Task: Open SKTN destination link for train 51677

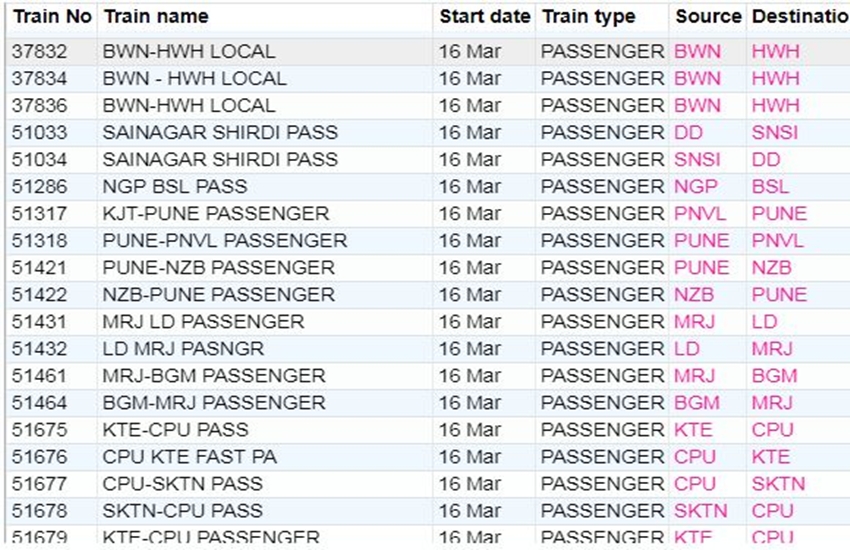Action: 778,484
